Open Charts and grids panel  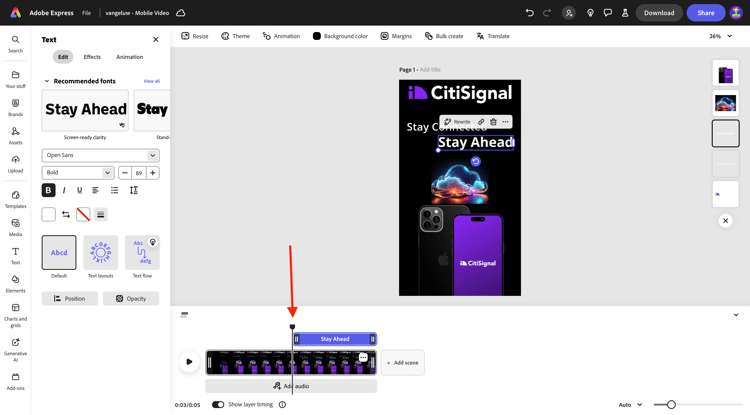point(15,315)
